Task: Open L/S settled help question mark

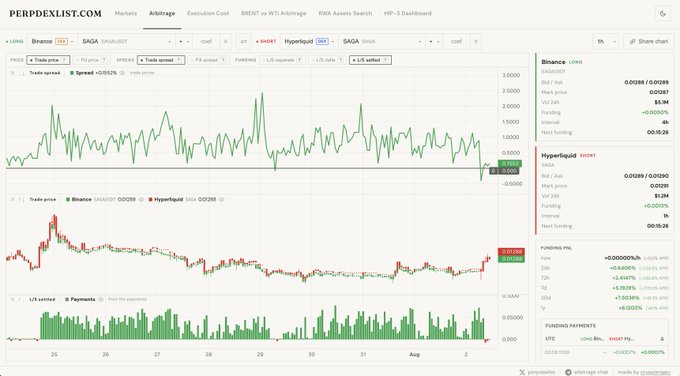Action: (385, 60)
